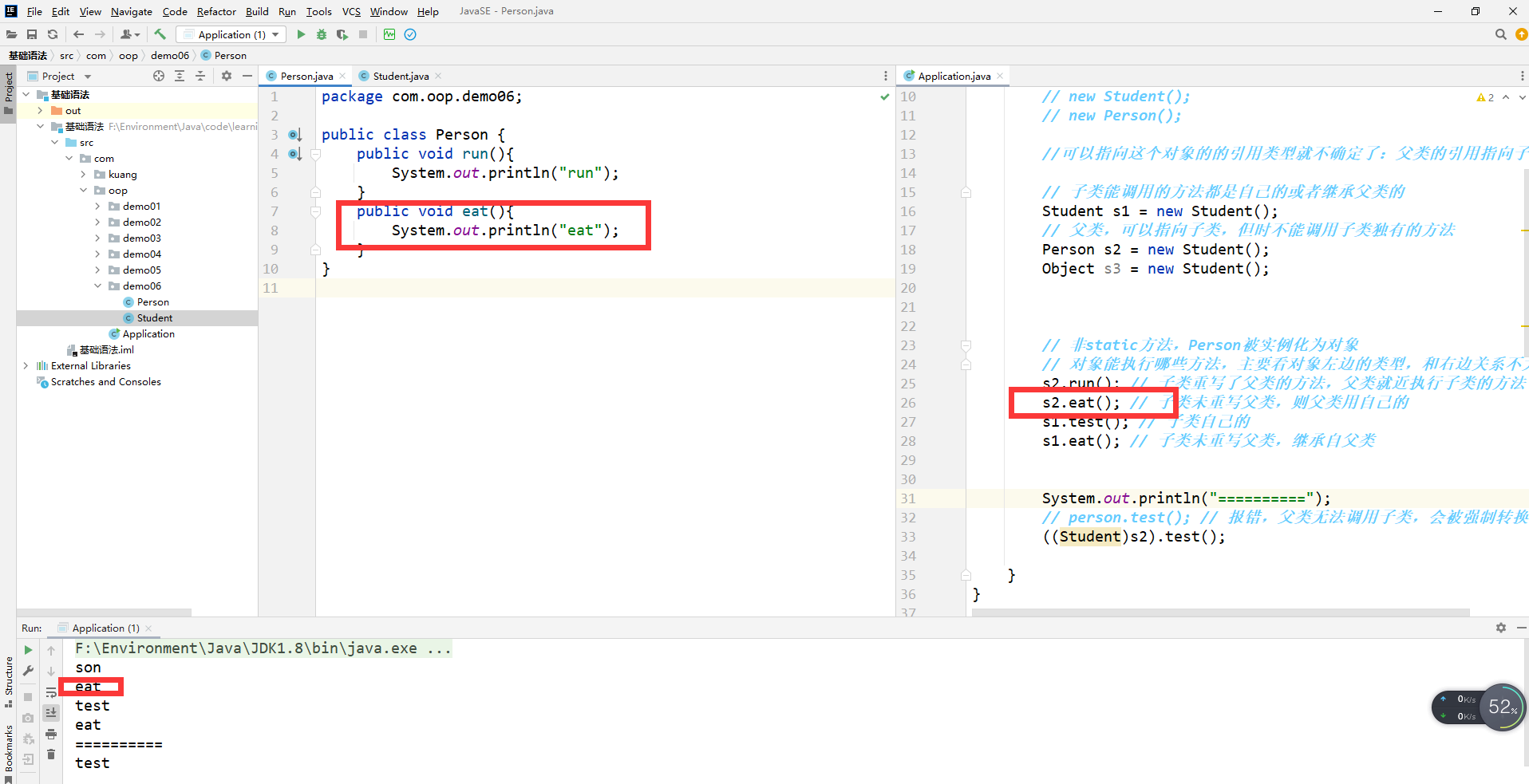This screenshot has height=784, width=1529.
Task: Collapse all in the Project panel
Action: [x=200, y=76]
